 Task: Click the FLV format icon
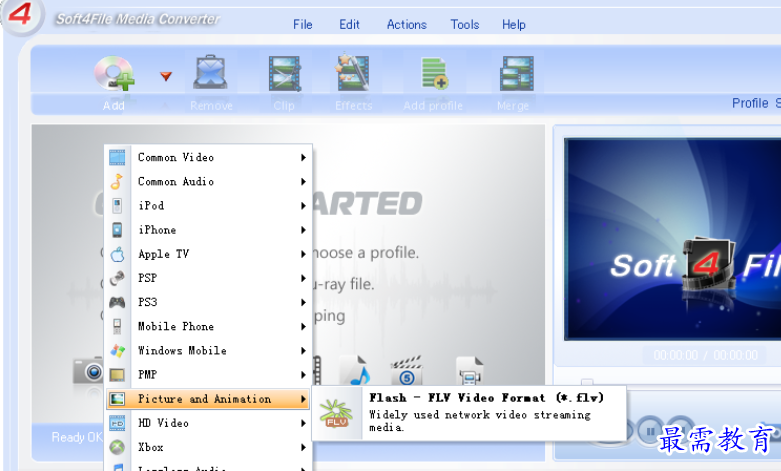tap(336, 413)
